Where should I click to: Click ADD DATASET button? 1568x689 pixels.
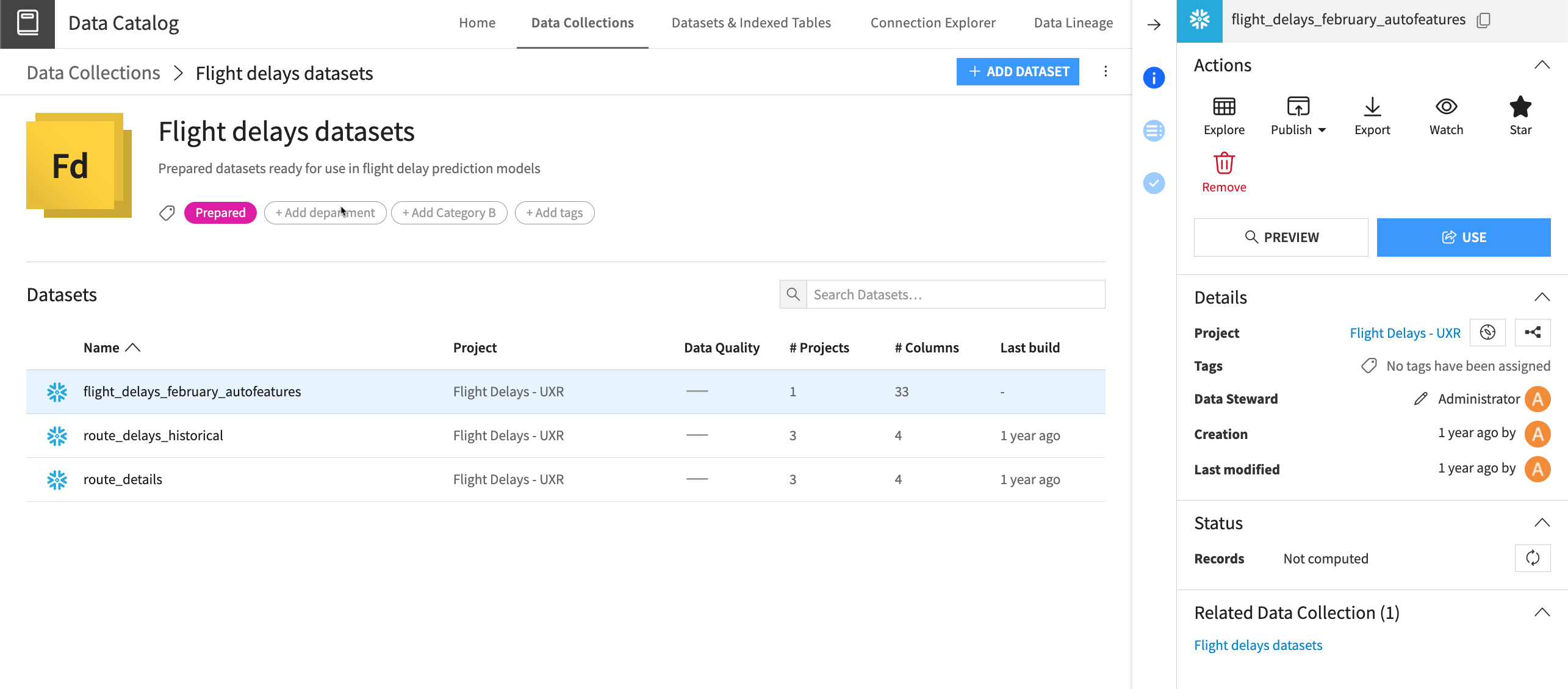click(x=1018, y=72)
